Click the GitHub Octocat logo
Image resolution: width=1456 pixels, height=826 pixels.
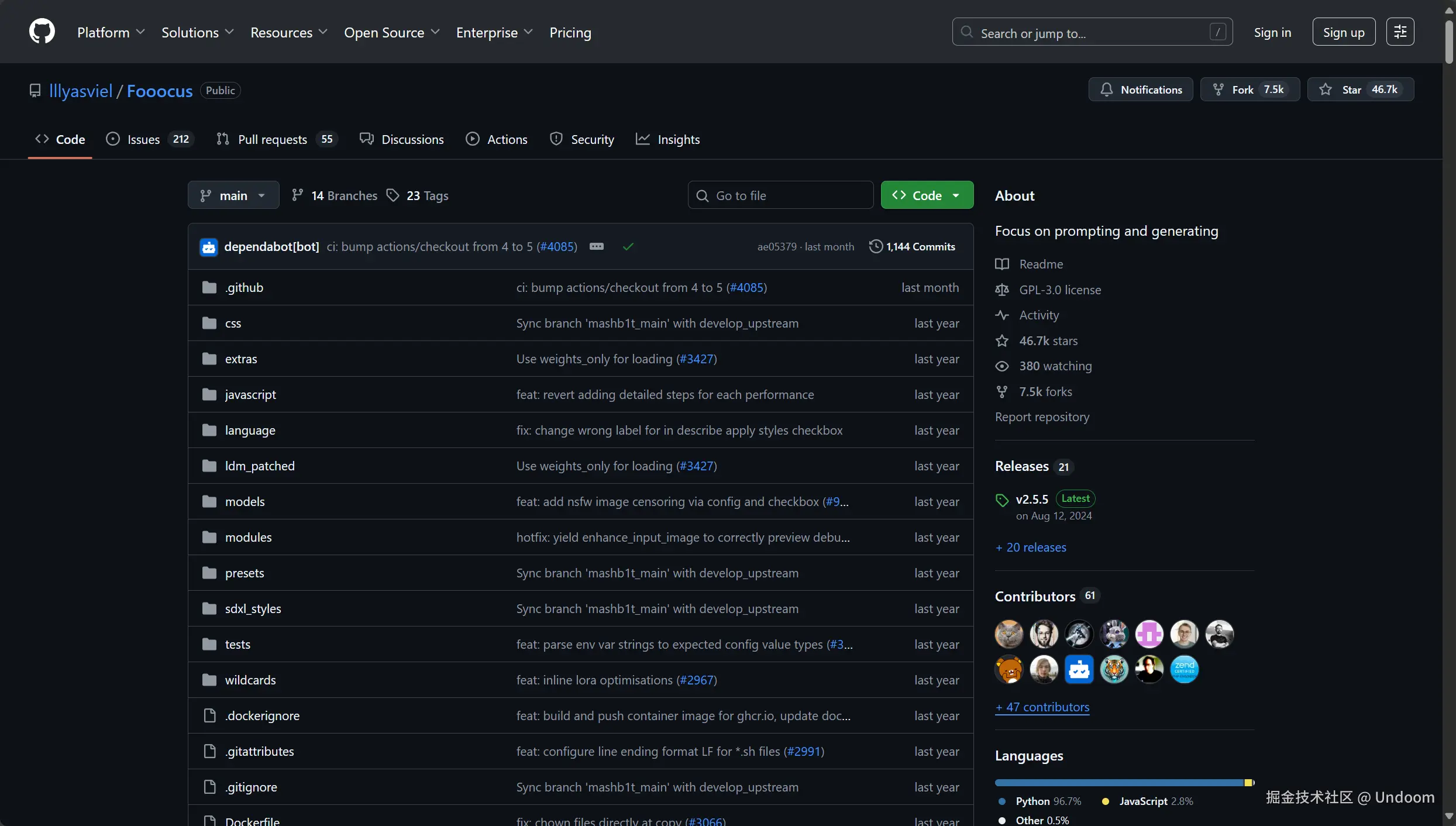tap(42, 32)
